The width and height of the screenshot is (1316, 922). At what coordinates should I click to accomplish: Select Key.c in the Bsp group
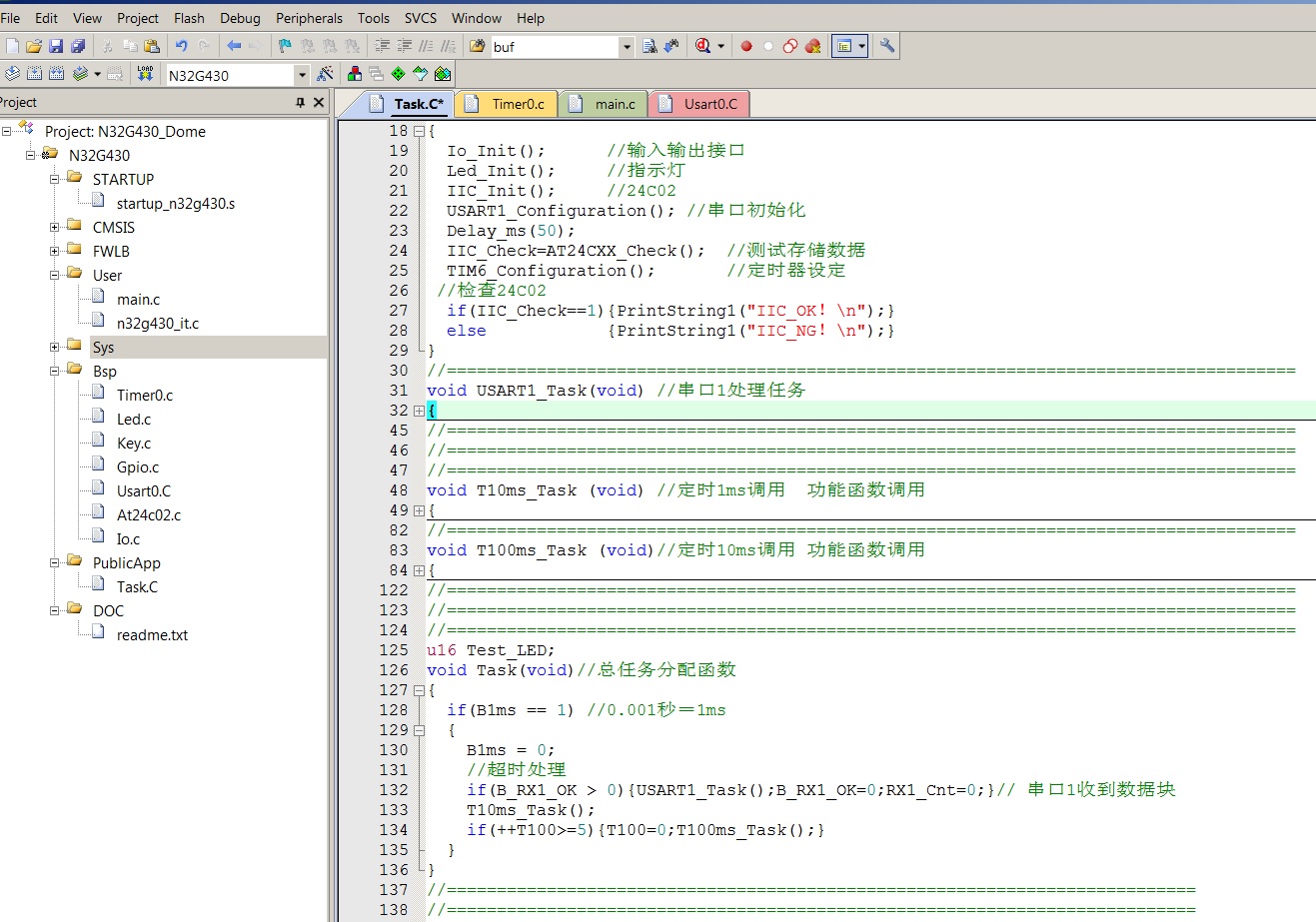[134, 444]
